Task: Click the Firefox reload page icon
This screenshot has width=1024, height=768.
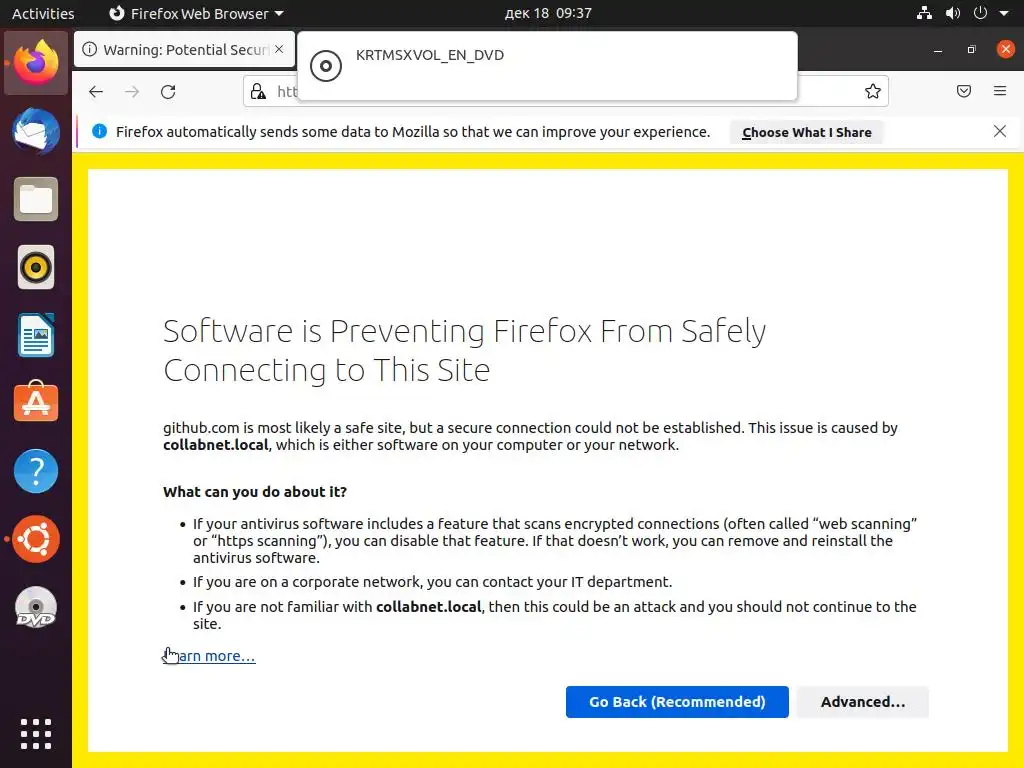Action: pyautogui.click(x=168, y=92)
